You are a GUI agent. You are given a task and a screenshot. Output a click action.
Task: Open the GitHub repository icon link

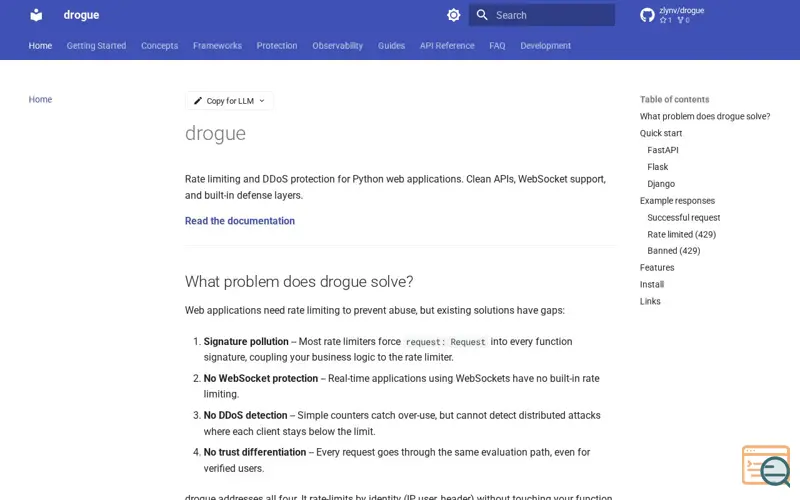[647, 15]
